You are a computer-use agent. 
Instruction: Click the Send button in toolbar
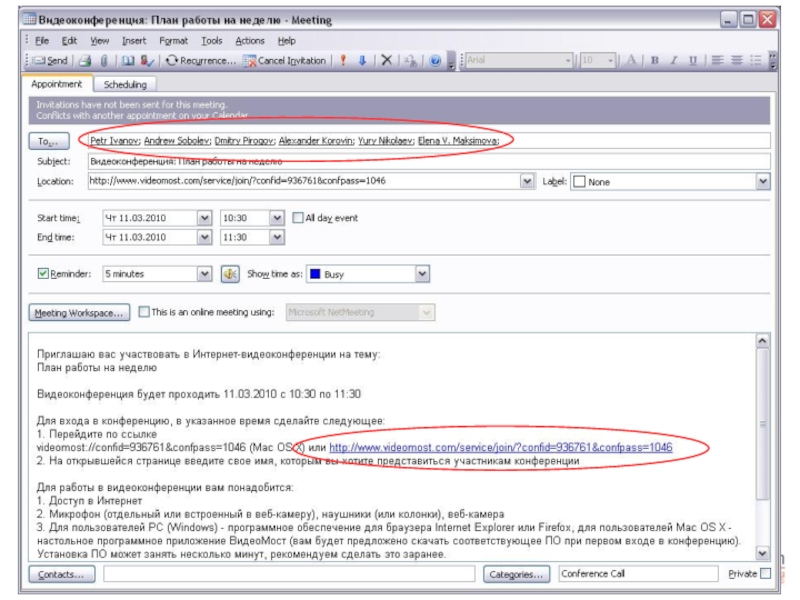50,60
